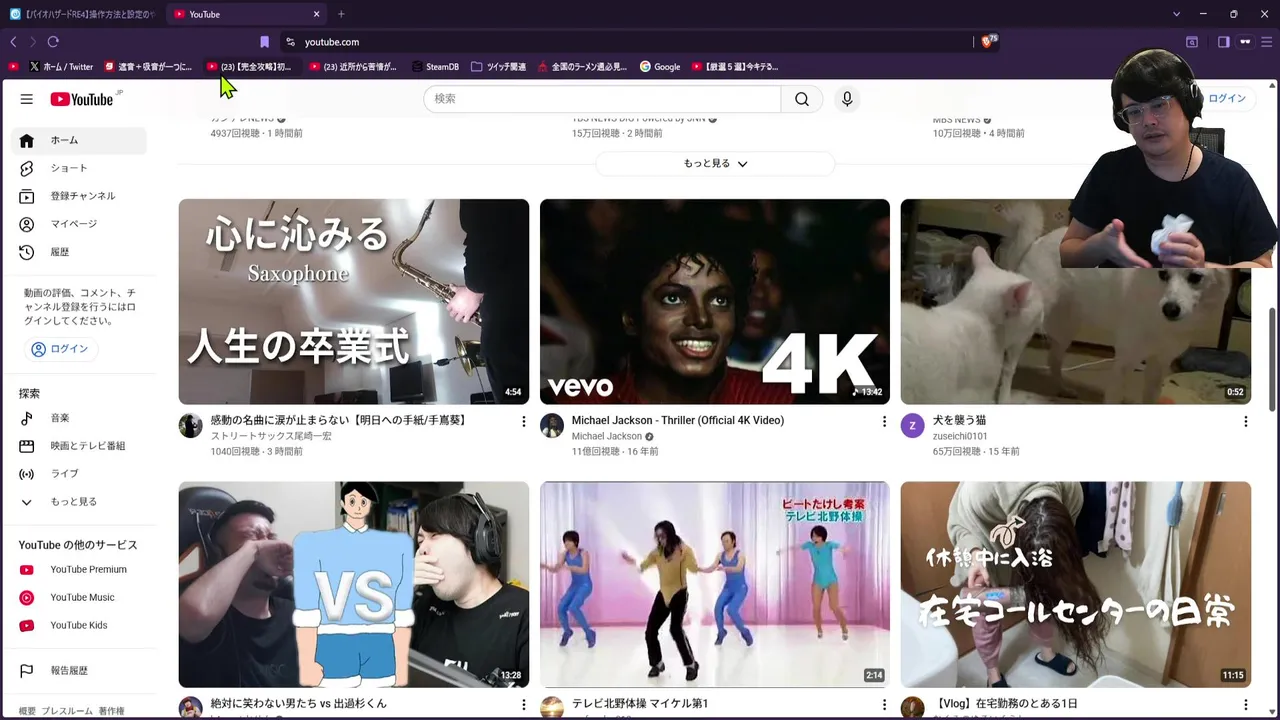Open options menu for 犬を襲う猫
The image size is (1280, 720).
pyautogui.click(x=1245, y=422)
